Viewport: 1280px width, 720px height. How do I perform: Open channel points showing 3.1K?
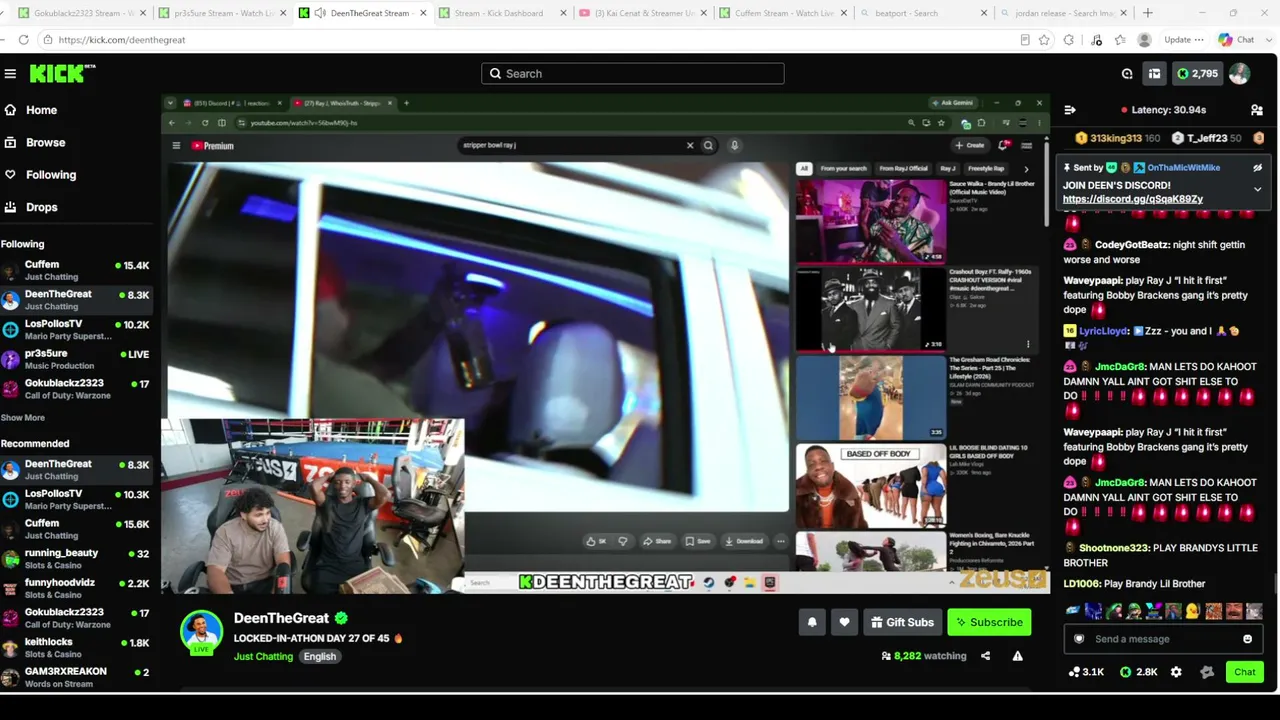click(x=1086, y=672)
